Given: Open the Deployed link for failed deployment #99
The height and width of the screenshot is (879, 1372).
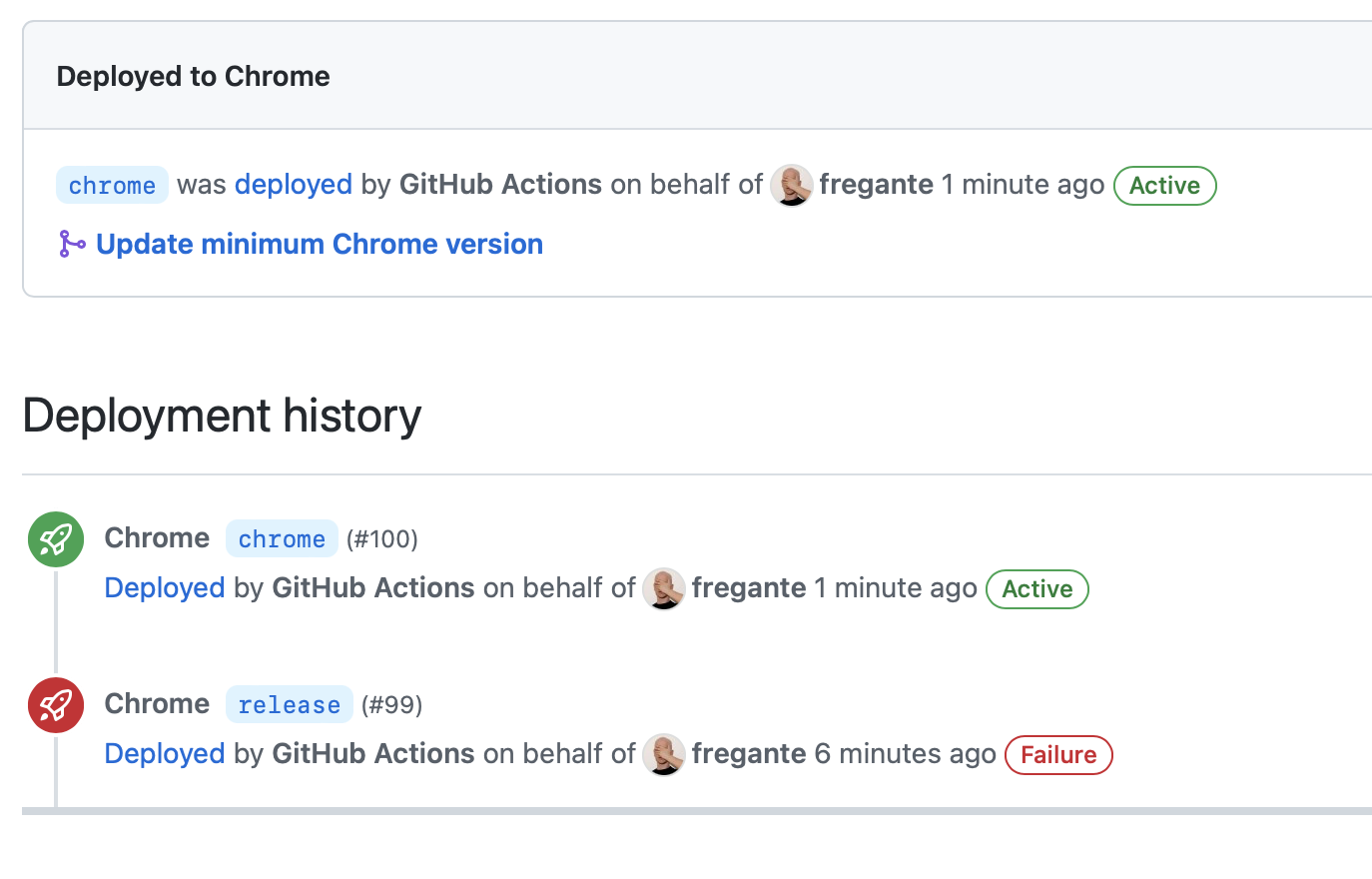Looking at the screenshot, I should (x=163, y=754).
